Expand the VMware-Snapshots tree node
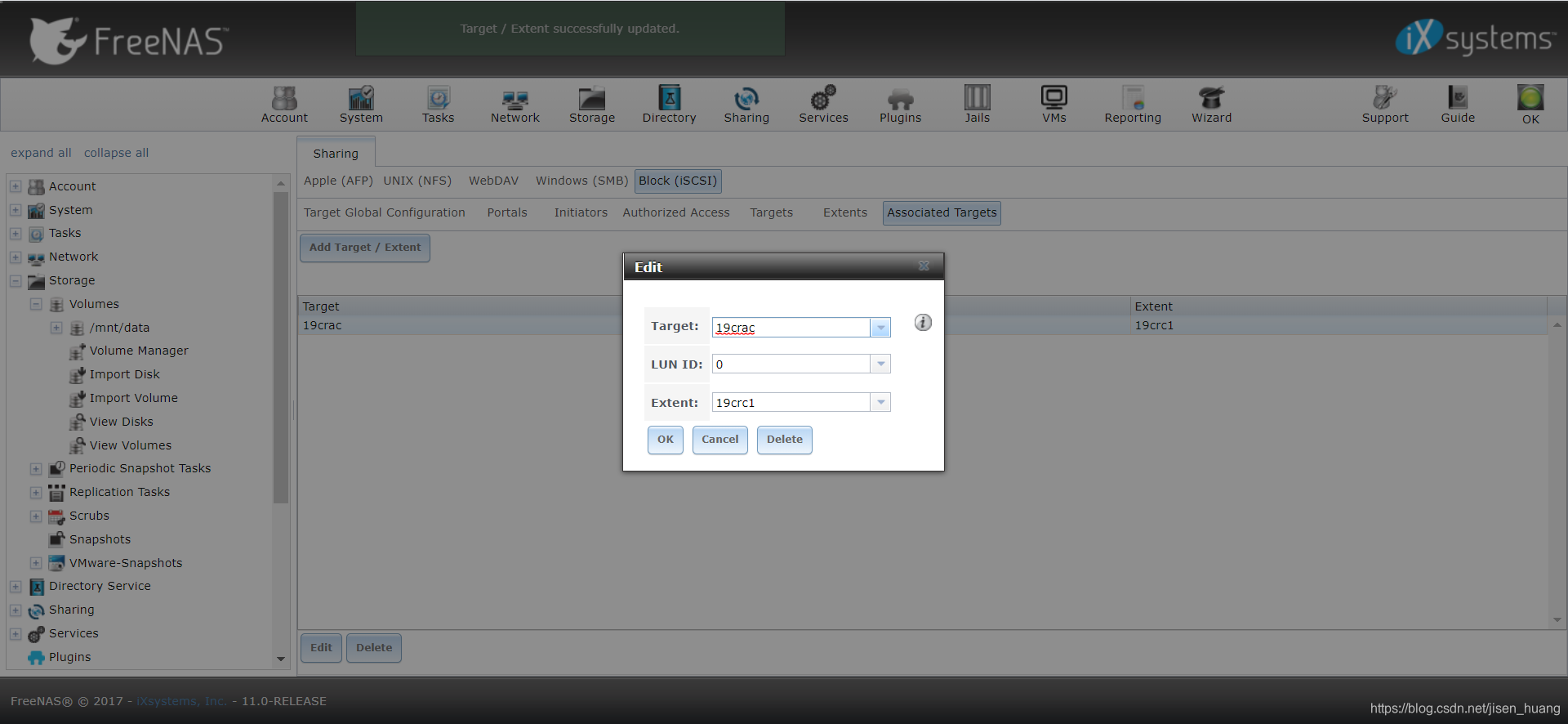 [x=36, y=563]
